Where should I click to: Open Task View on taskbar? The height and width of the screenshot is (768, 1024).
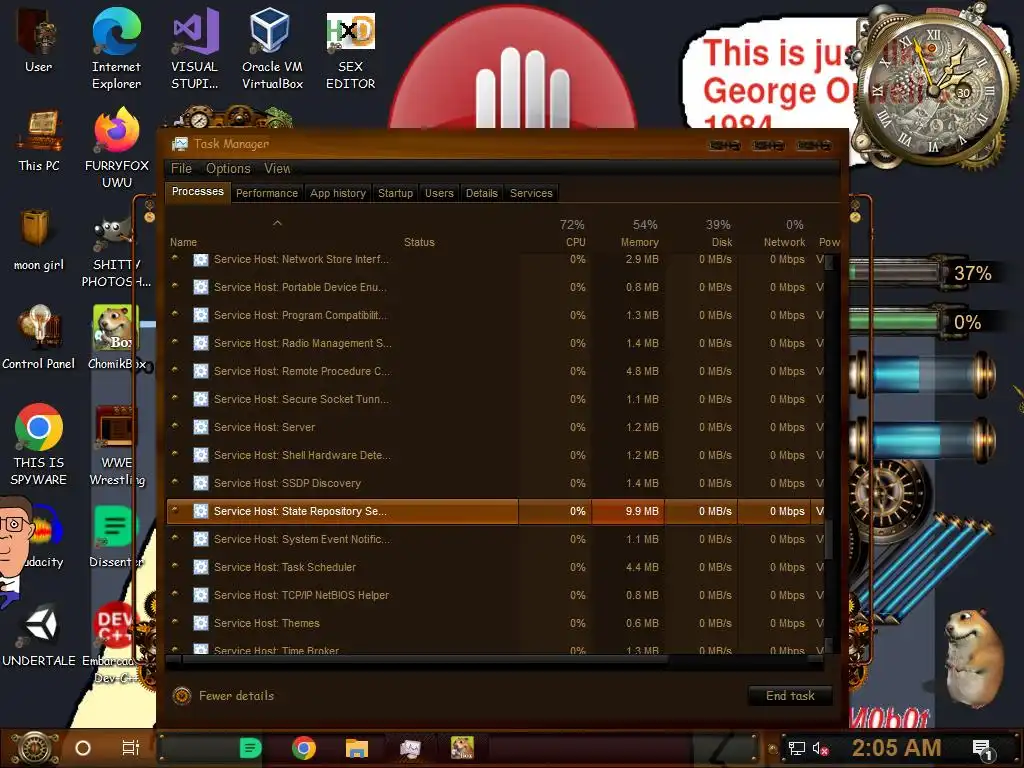131,748
